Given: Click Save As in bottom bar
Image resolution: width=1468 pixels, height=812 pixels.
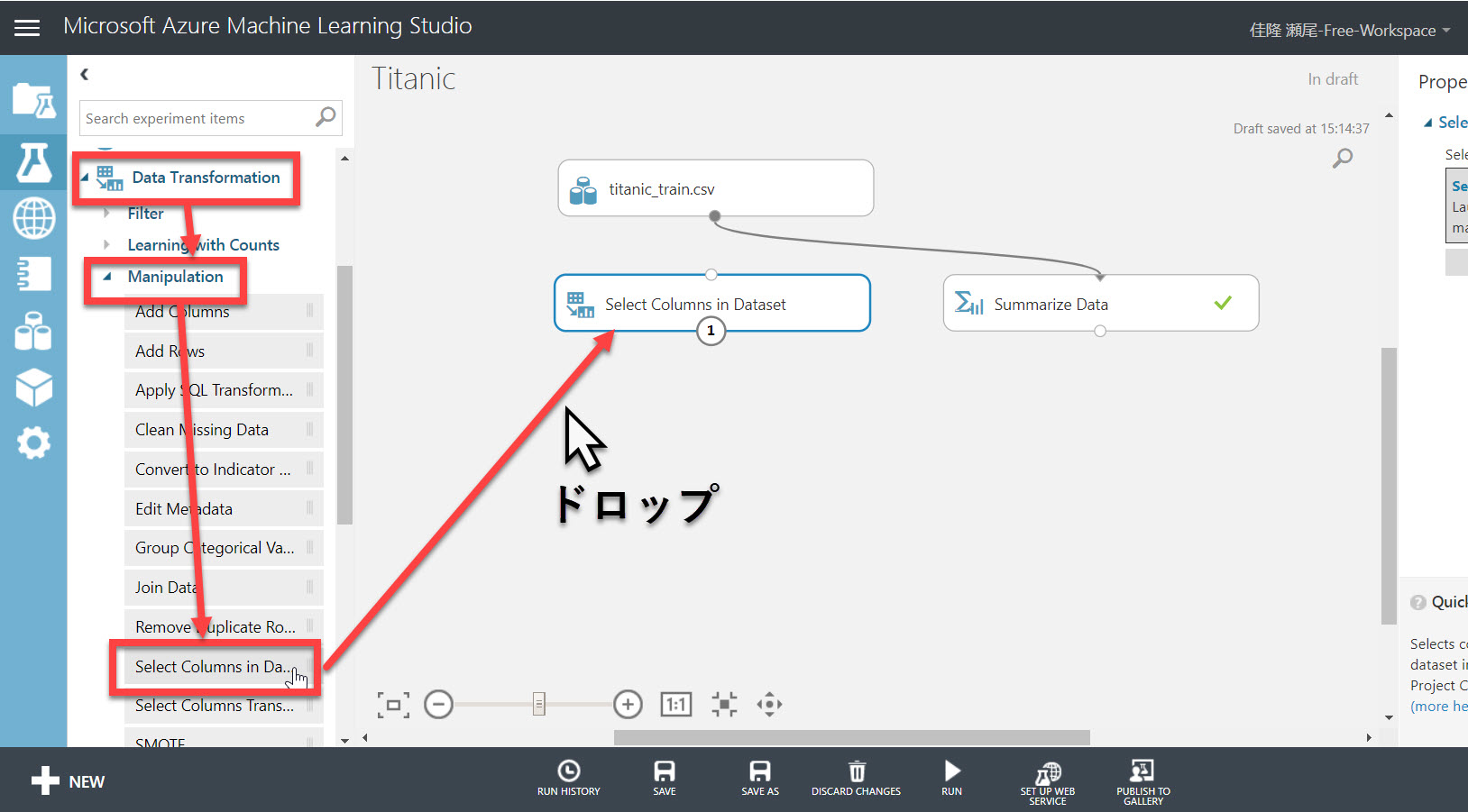Looking at the screenshot, I should point(760,779).
